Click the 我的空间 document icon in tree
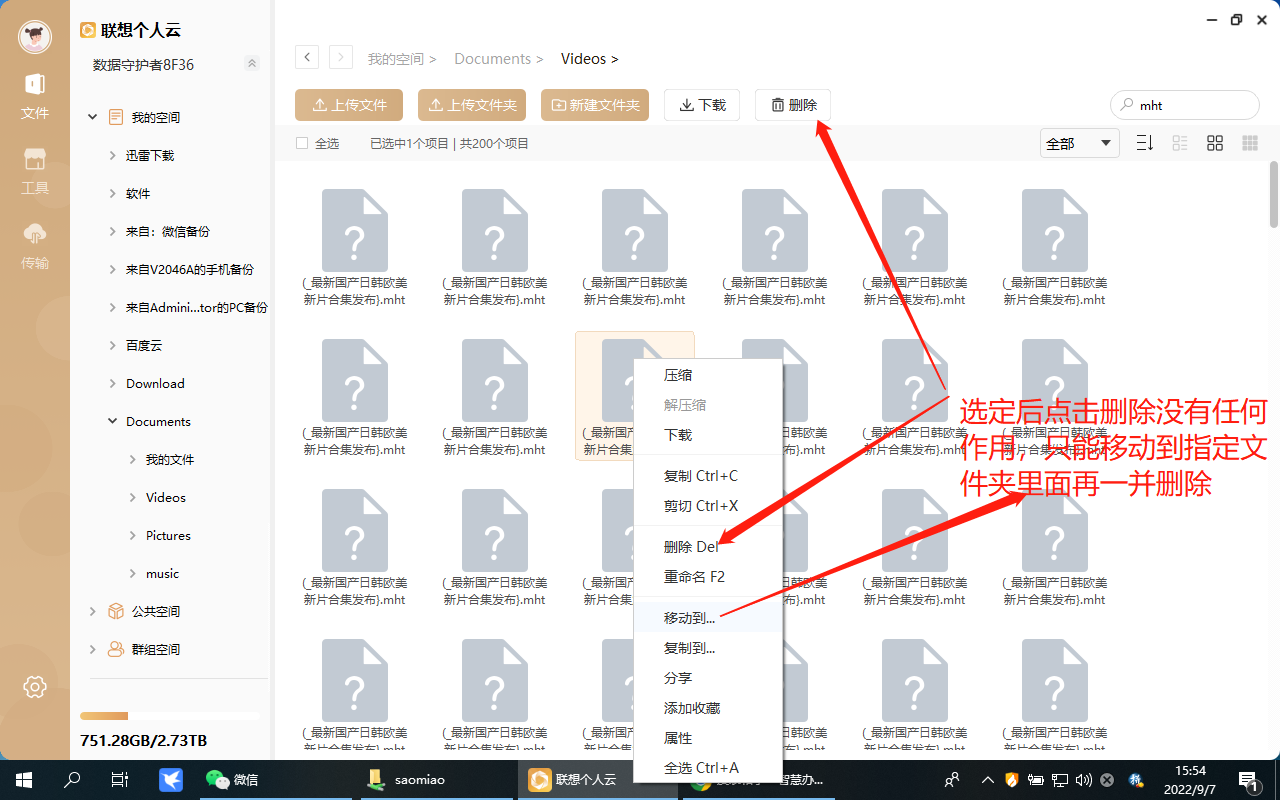This screenshot has height=800, width=1280. [117, 117]
